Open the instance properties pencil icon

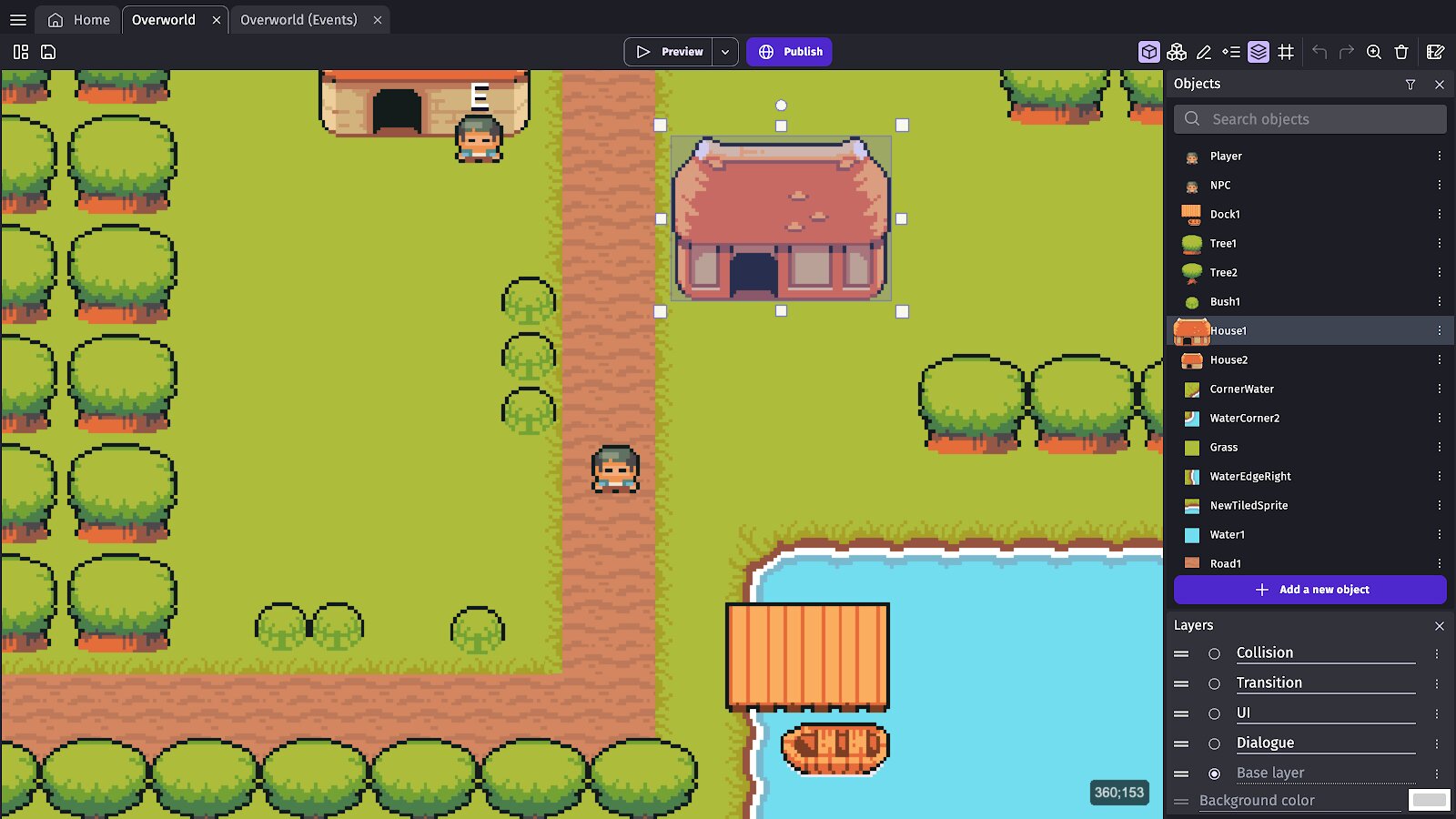(x=1204, y=52)
